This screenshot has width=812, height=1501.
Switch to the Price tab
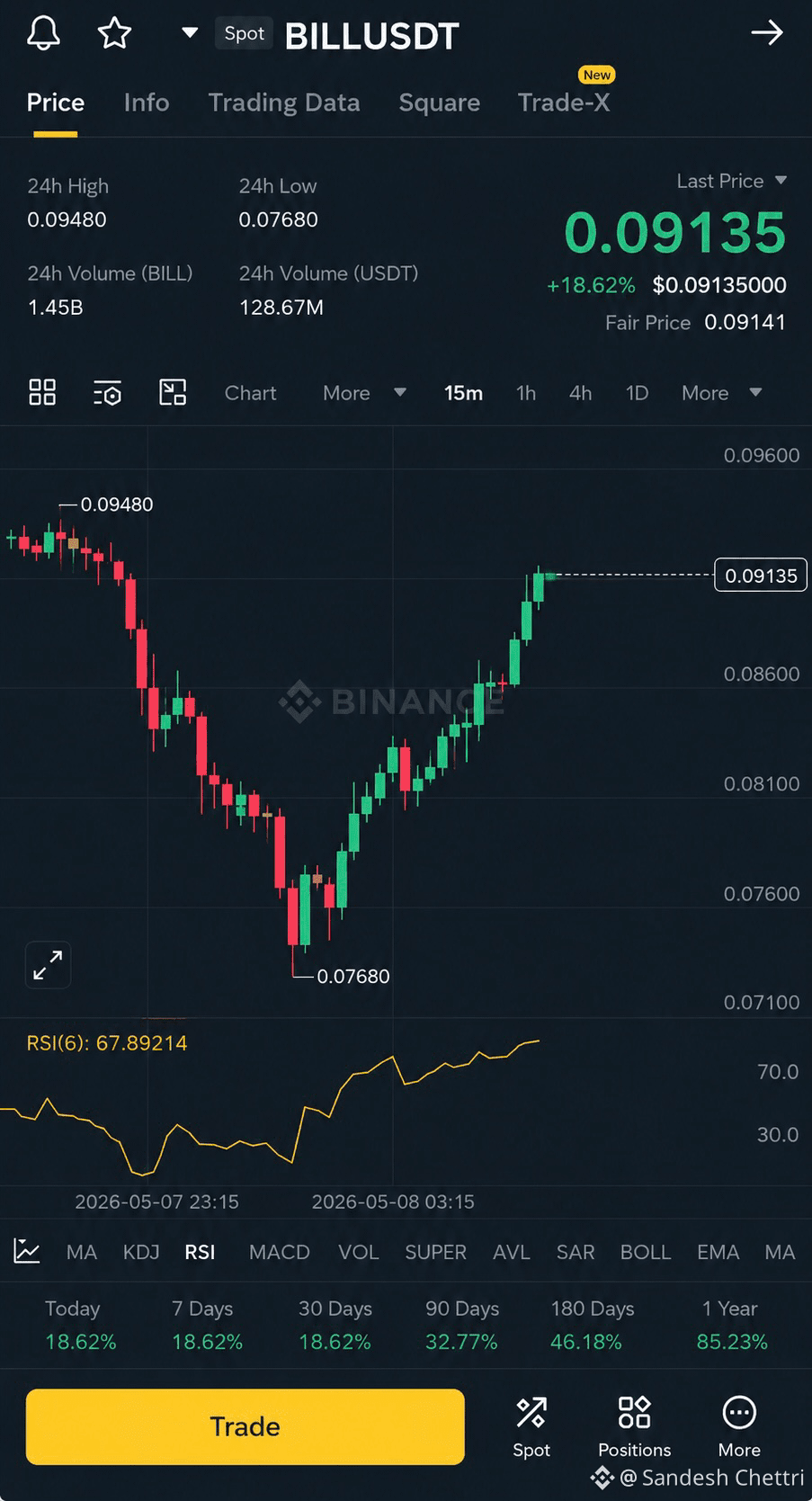[56, 103]
